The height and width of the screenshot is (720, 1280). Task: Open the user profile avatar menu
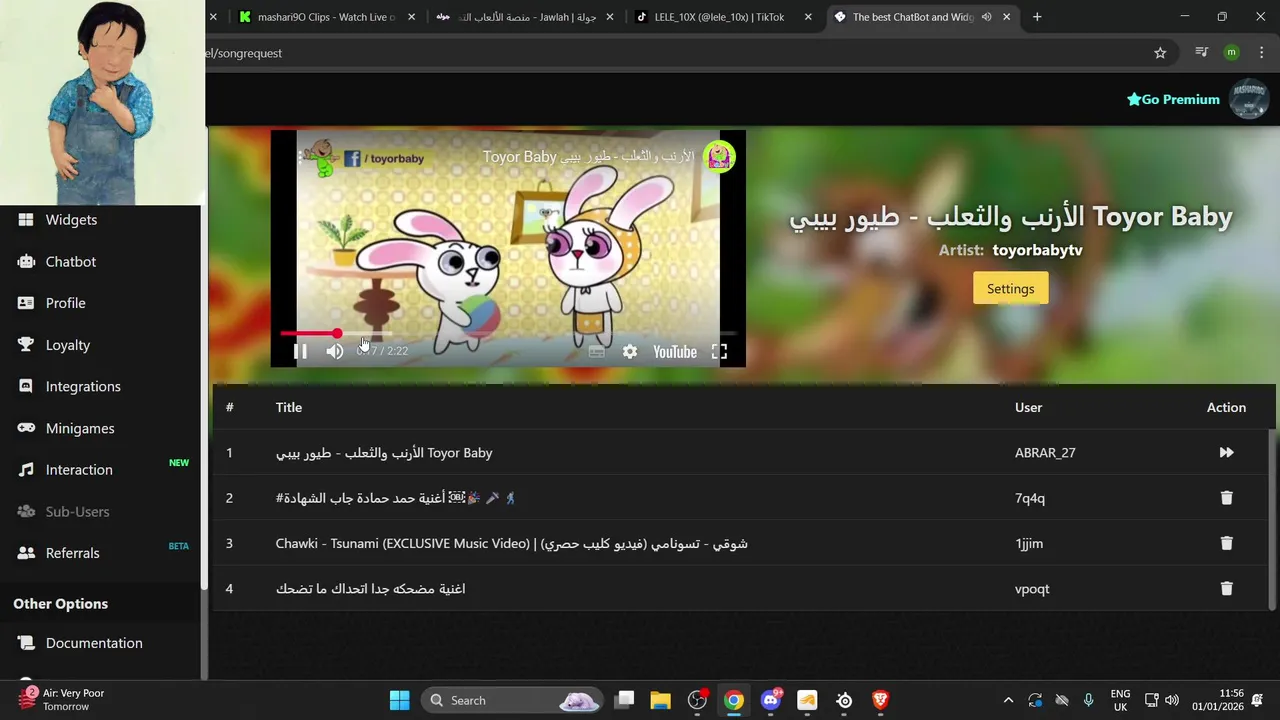coord(1249,99)
